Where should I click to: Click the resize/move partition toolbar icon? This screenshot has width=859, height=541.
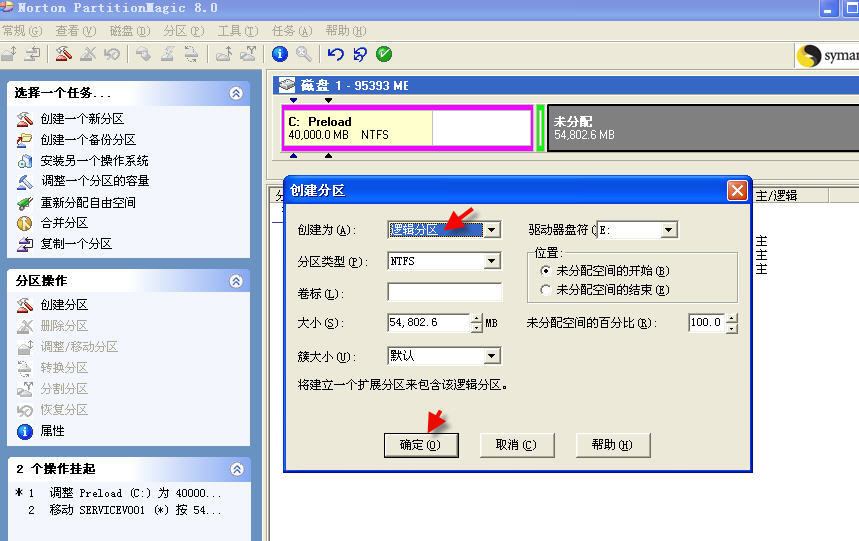tap(9, 54)
